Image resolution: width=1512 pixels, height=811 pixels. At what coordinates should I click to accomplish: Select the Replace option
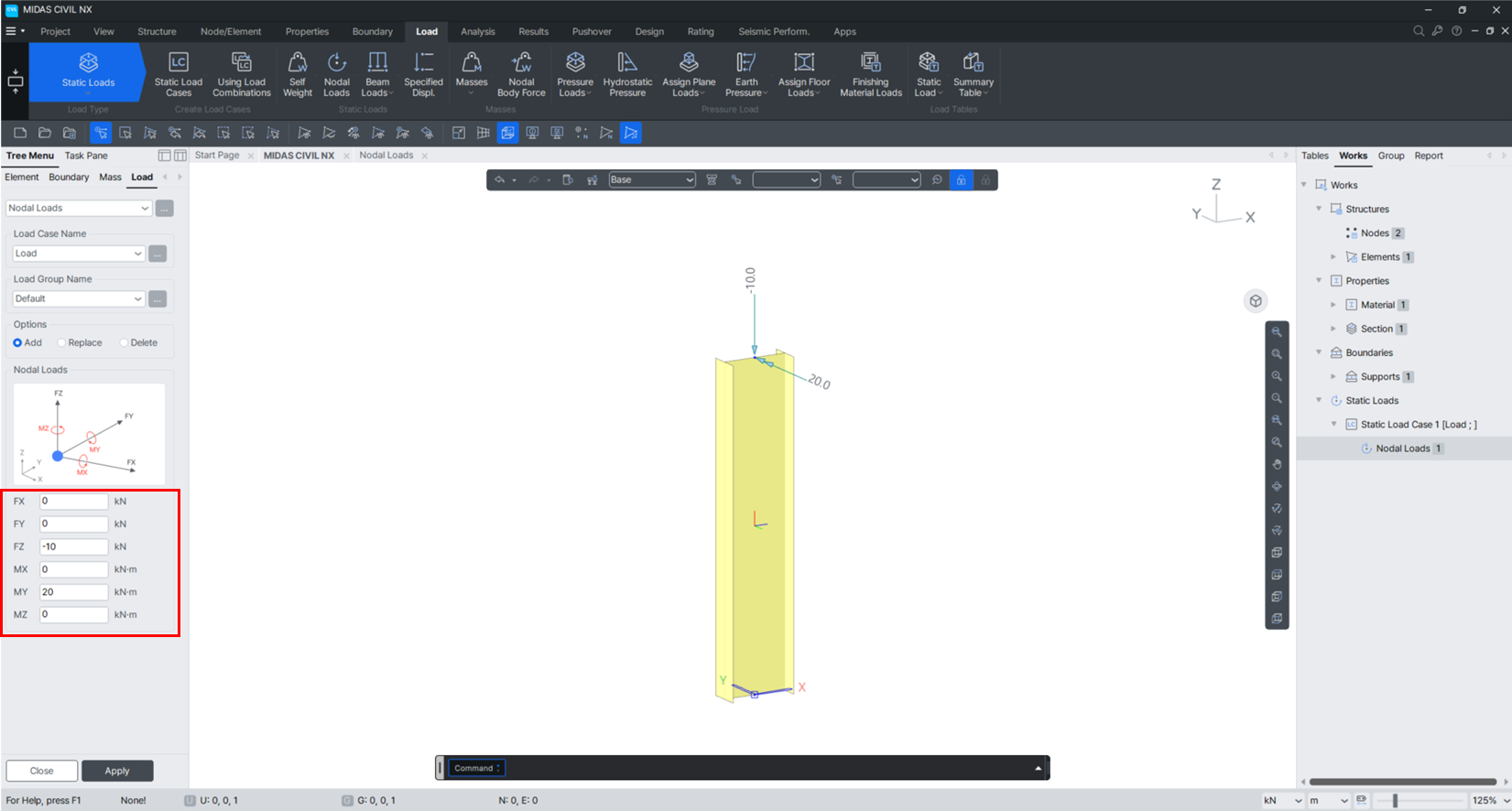click(79, 342)
